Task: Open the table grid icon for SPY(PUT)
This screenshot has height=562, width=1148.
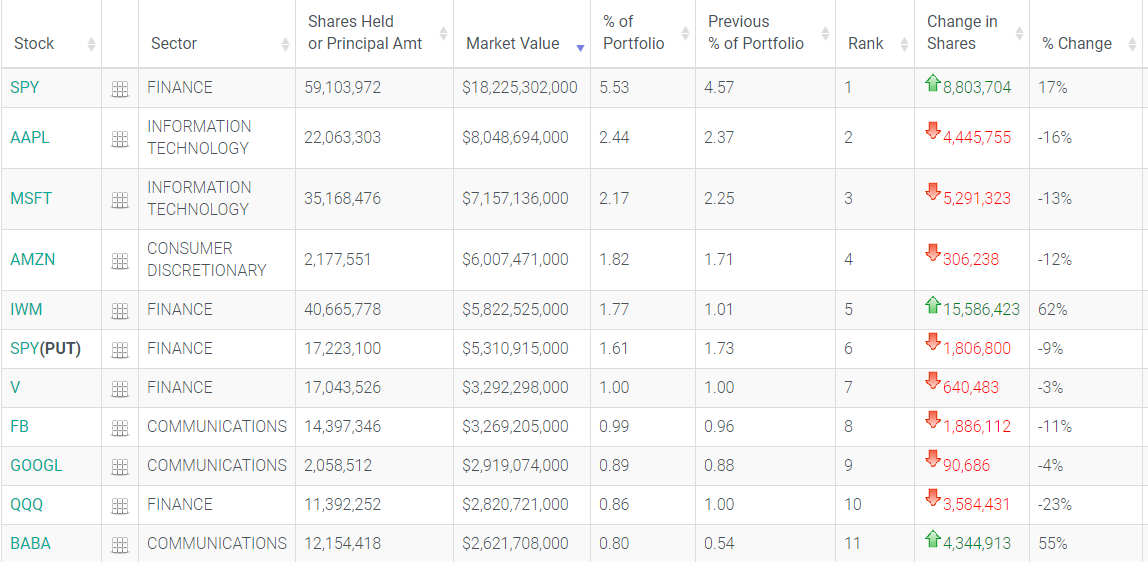Action: click(119, 351)
